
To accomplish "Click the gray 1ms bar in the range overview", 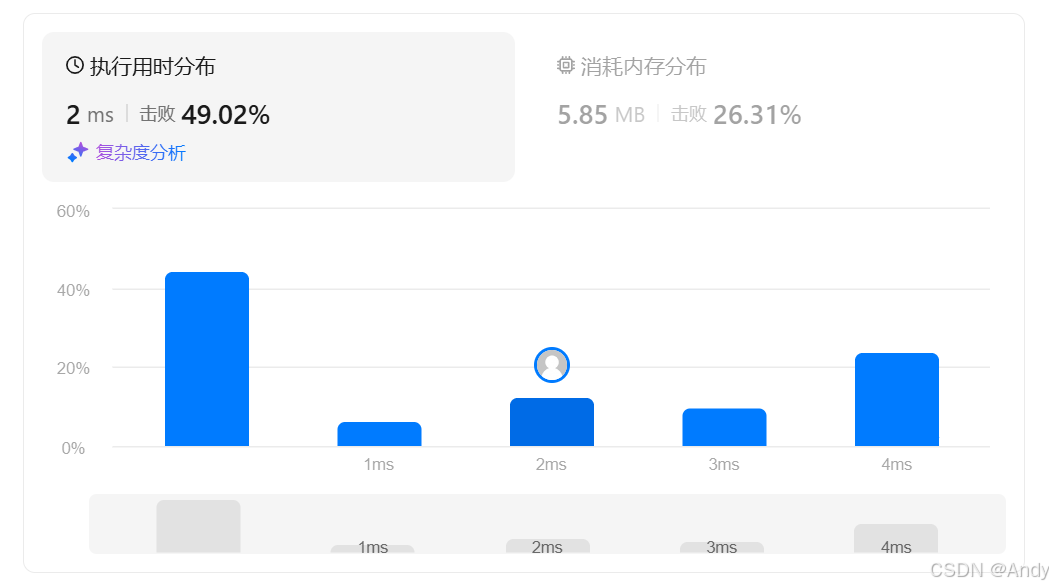I will click(372, 548).
